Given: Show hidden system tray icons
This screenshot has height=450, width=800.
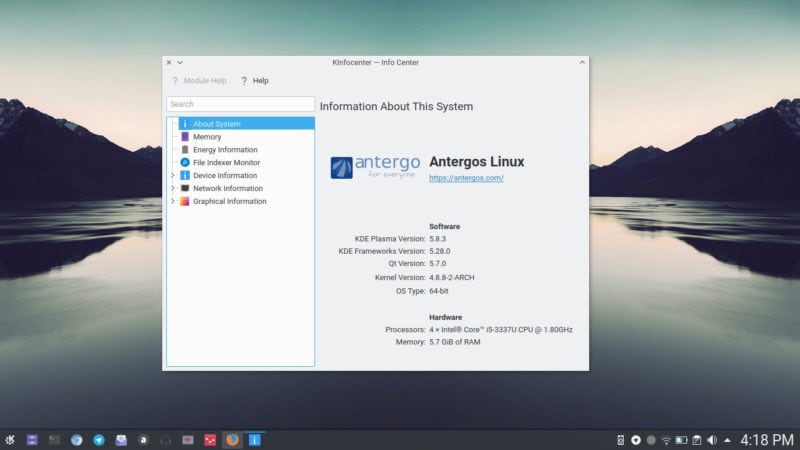Looking at the screenshot, I should pyautogui.click(x=728, y=440).
